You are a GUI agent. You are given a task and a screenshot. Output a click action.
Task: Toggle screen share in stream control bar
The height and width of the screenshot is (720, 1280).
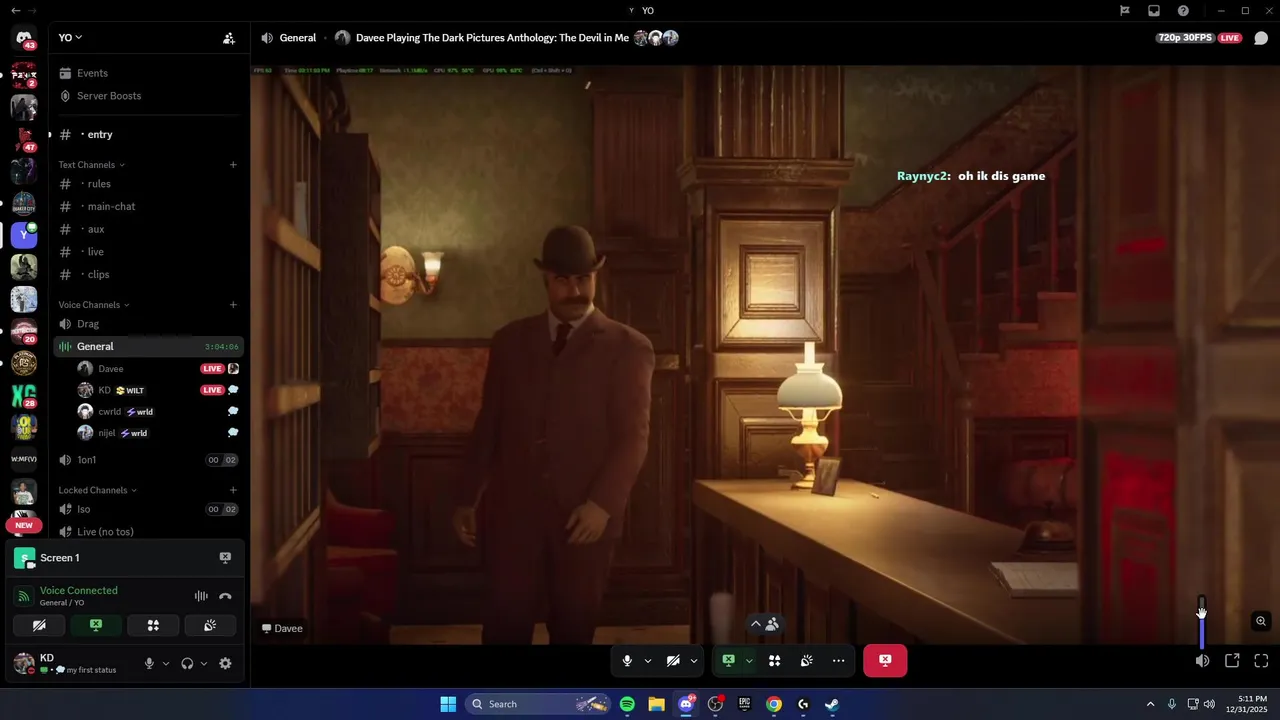coord(728,660)
